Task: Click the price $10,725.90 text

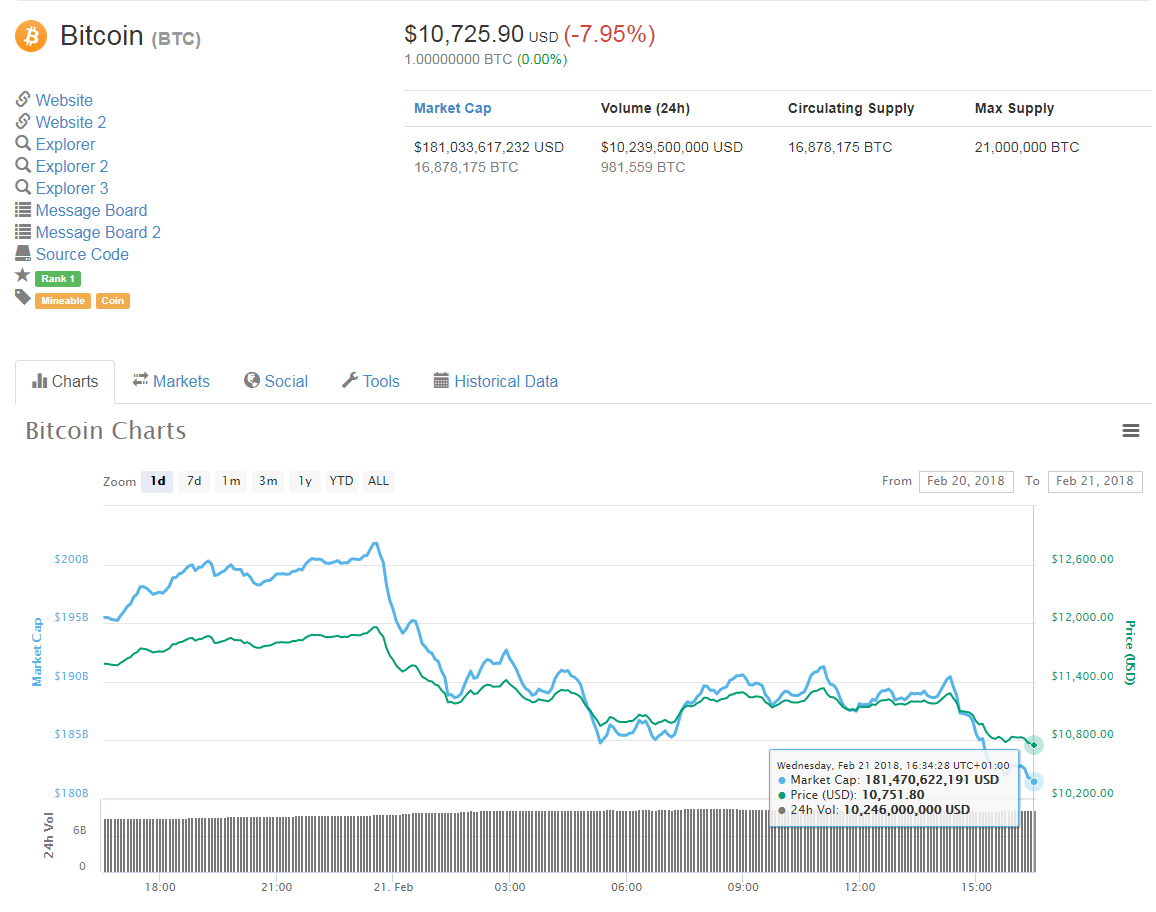Action: 464,34
